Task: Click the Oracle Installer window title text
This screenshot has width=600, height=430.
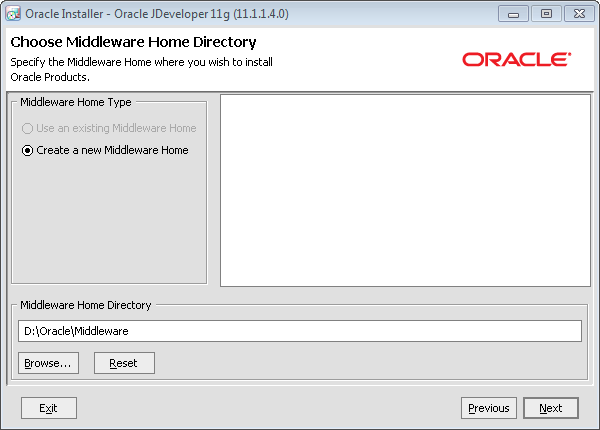Action: tap(157, 14)
